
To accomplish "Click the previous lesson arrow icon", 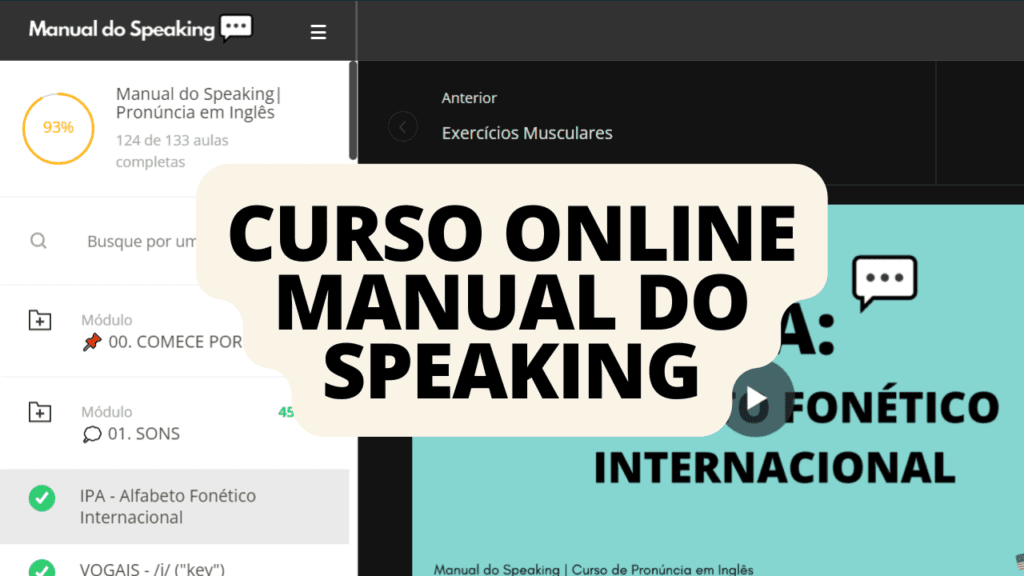I will point(403,127).
